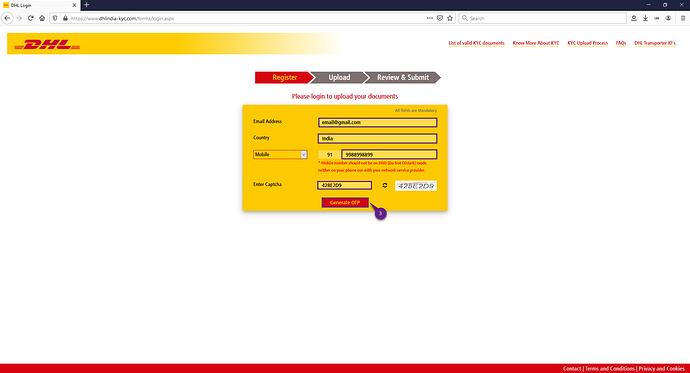Open Privacy and Cookies footer link
Screen dimensions: 690x373
(x=661, y=369)
